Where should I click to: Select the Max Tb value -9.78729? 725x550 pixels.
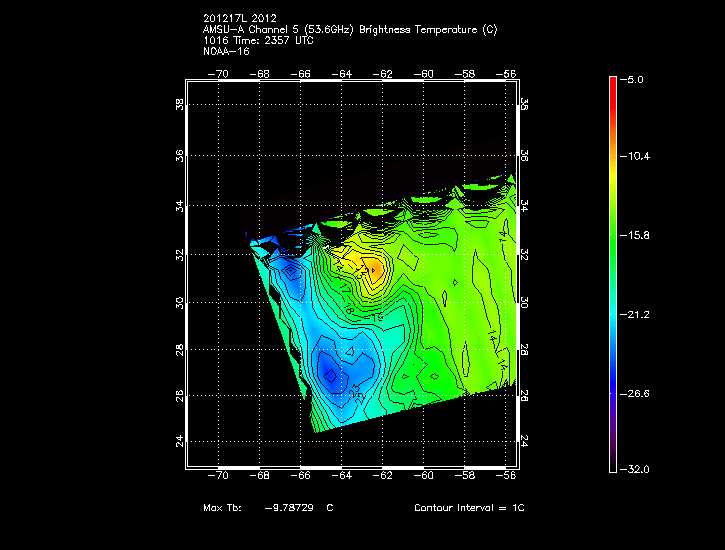click(x=290, y=508)
